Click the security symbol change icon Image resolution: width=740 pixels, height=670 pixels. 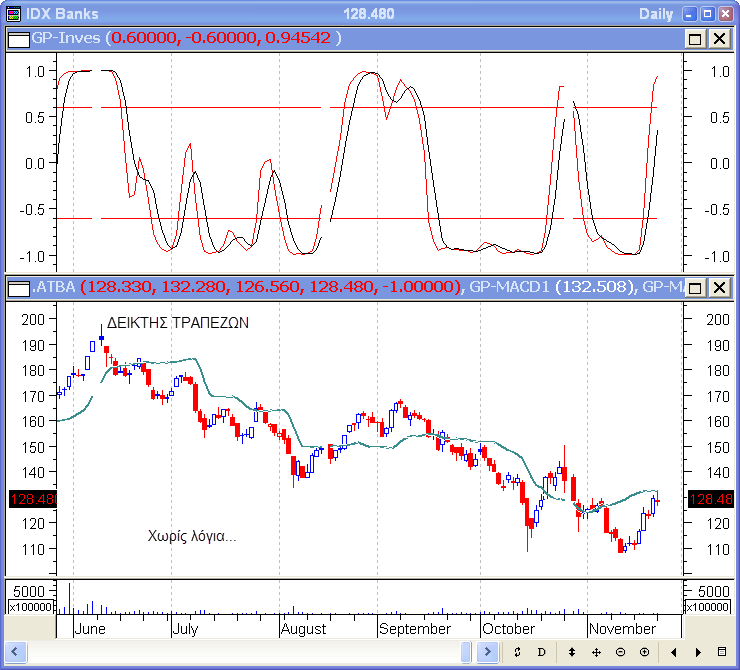coord(517,652)
